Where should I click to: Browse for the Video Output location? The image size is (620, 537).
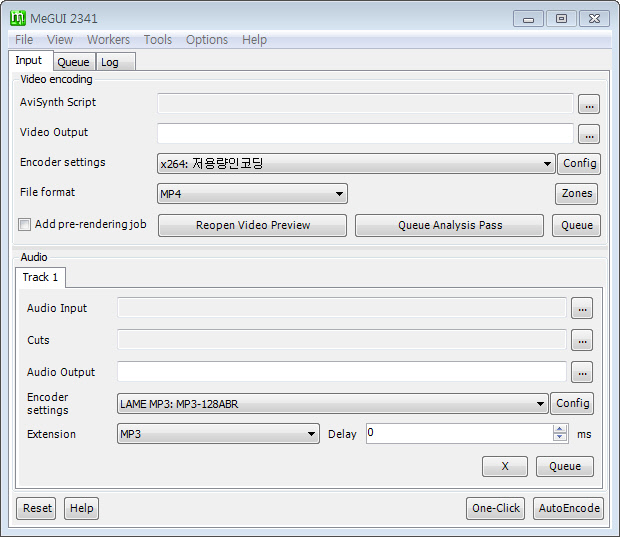[589, 134]
